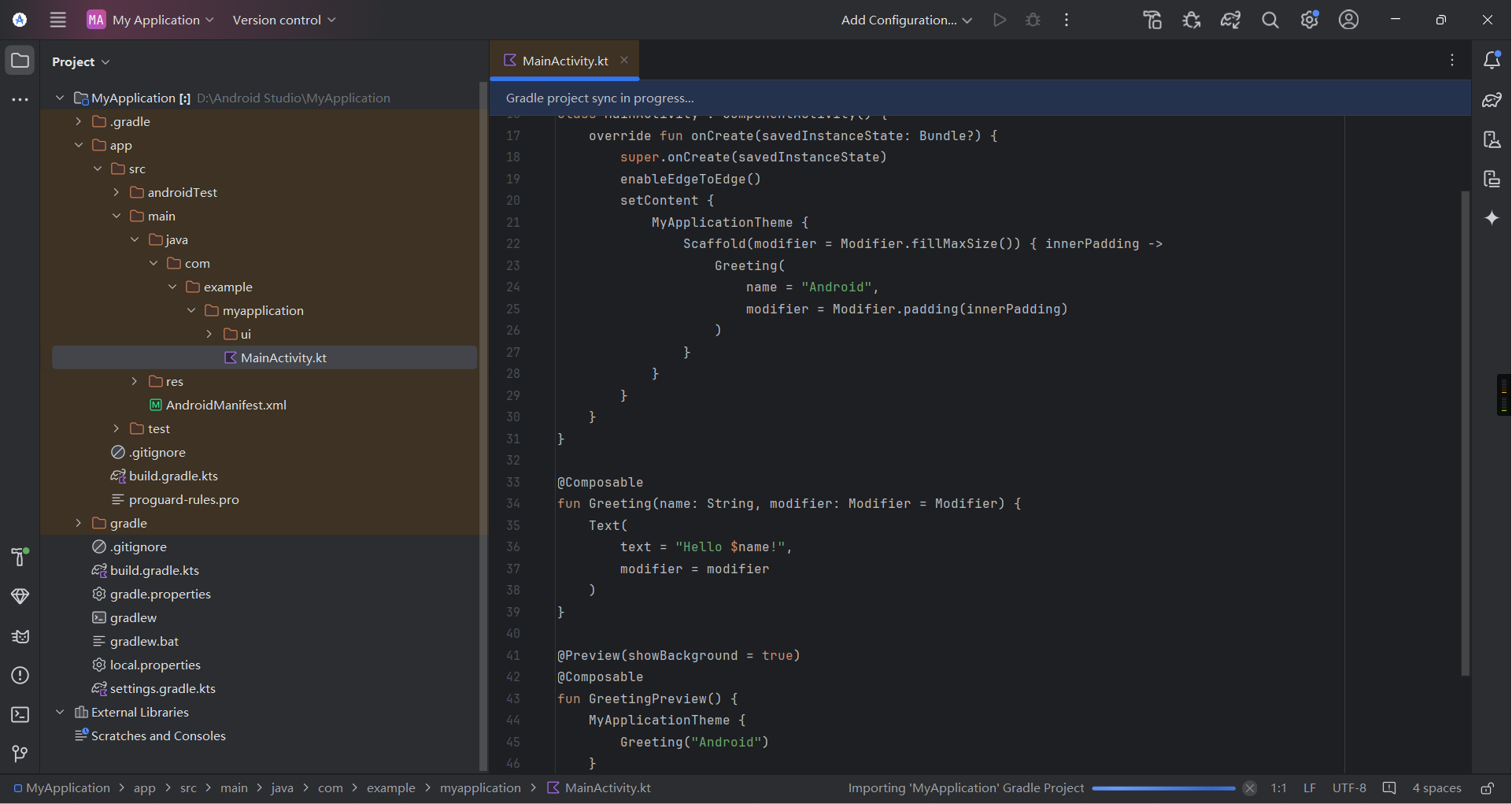Click the 4 spaces indent status item

click(x=1436, y=788)
